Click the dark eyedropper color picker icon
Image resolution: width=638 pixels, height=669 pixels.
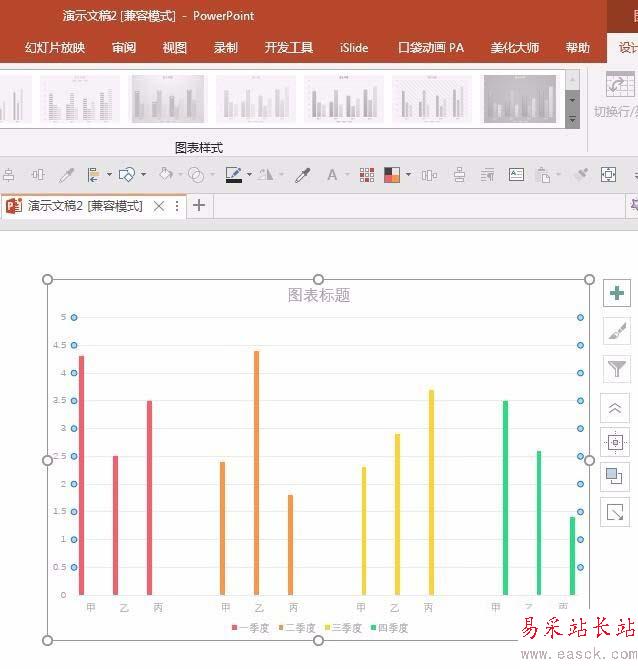point(303,175)
